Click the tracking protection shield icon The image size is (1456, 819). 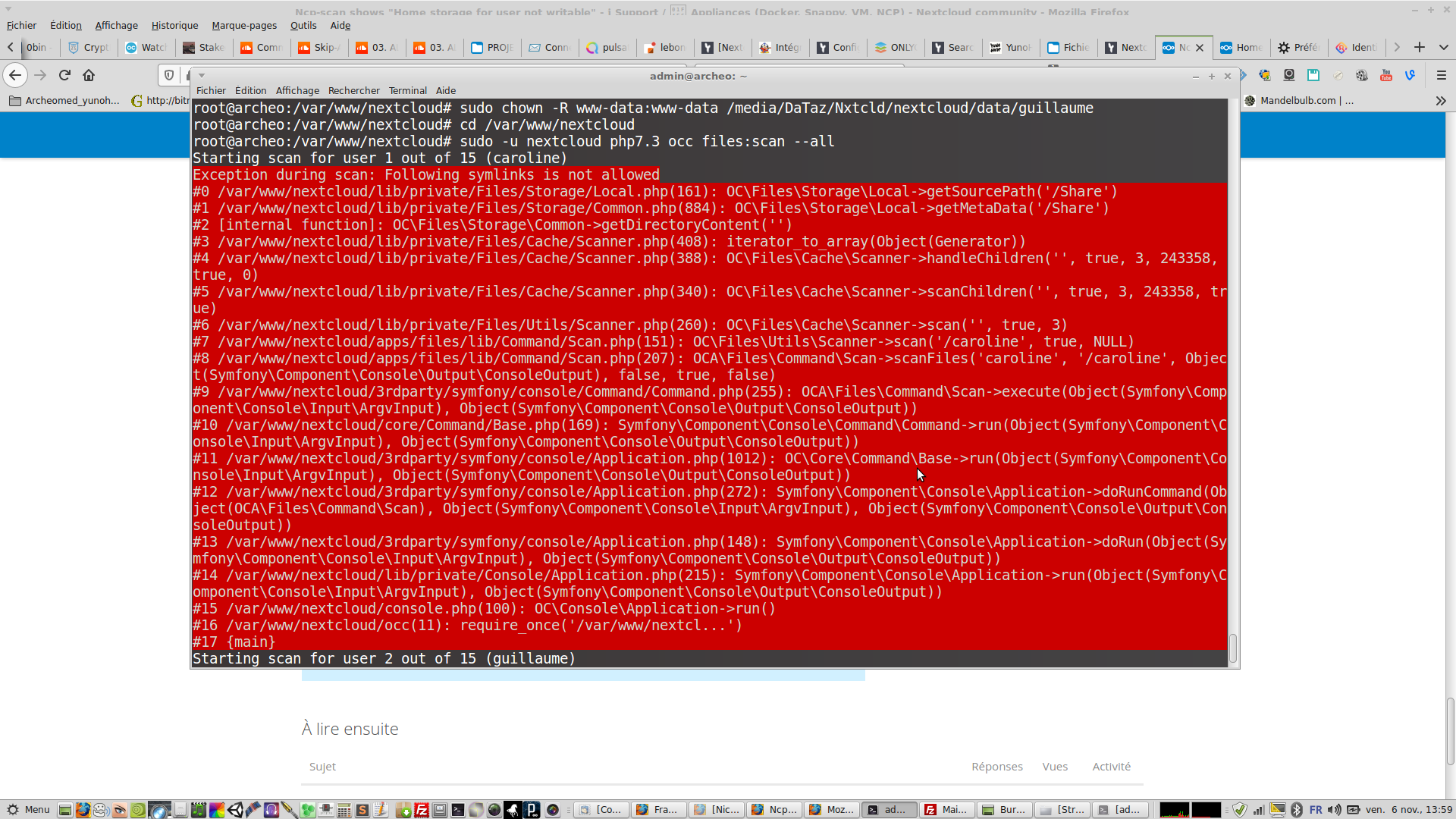(169, 75)
